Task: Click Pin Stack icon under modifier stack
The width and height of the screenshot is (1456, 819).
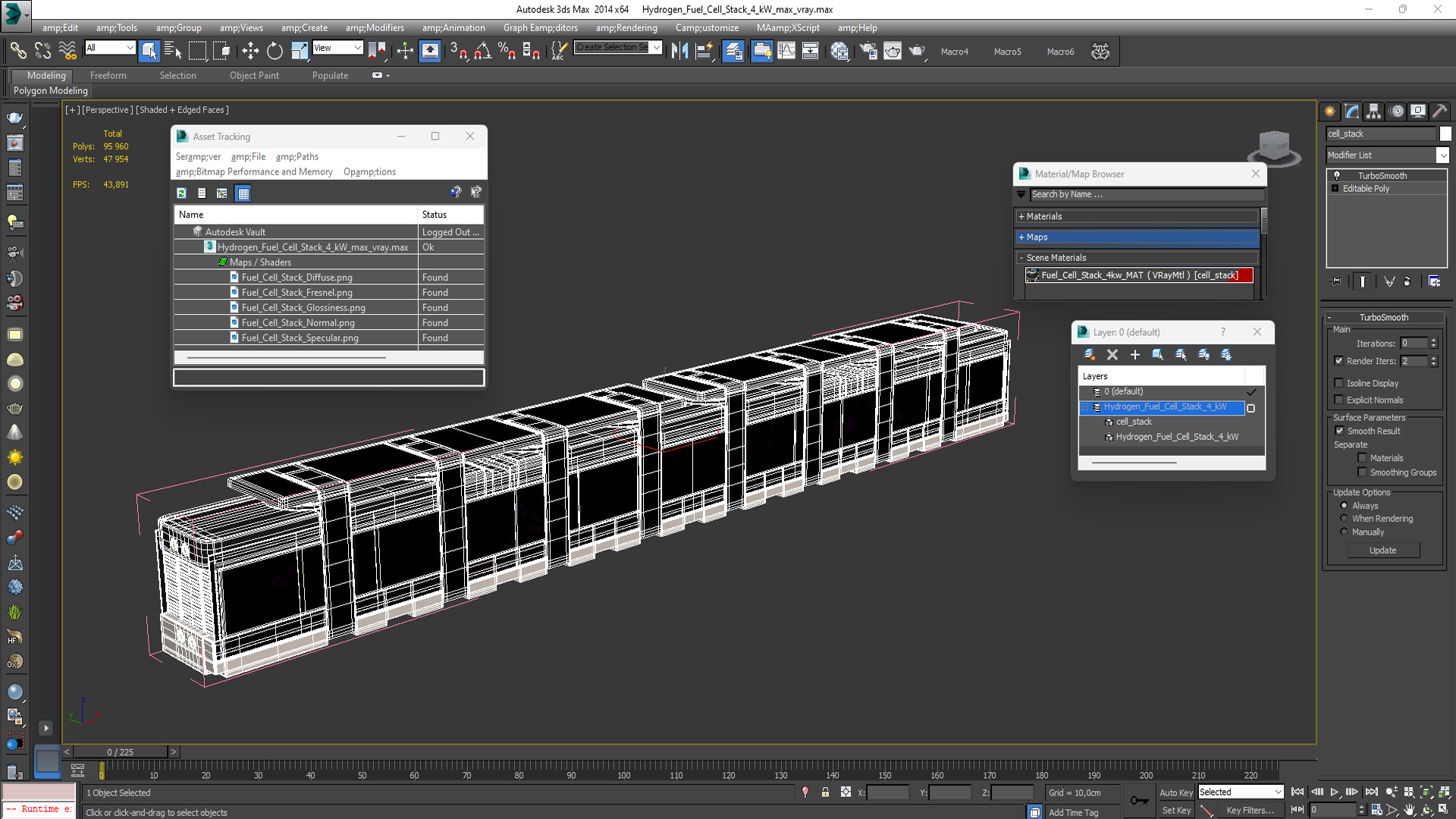Action: pos(1336,281)
